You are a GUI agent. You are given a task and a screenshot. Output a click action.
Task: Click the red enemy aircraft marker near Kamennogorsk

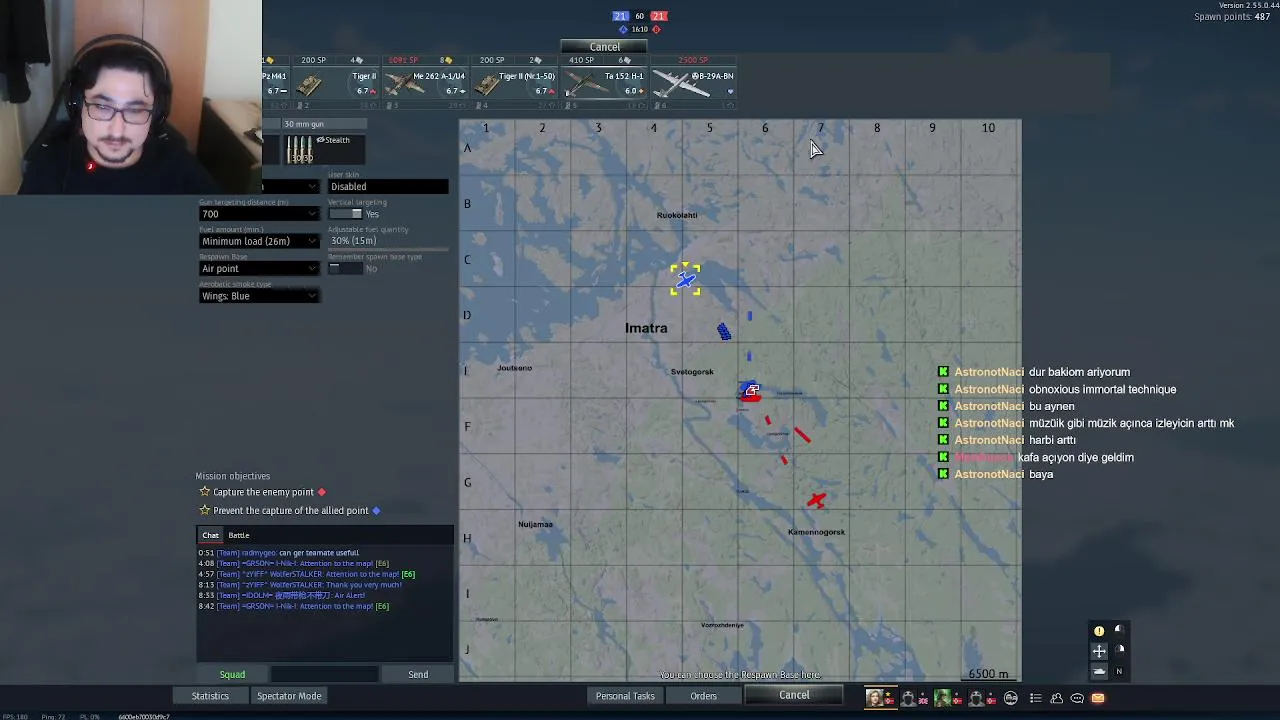pos(816,500)
